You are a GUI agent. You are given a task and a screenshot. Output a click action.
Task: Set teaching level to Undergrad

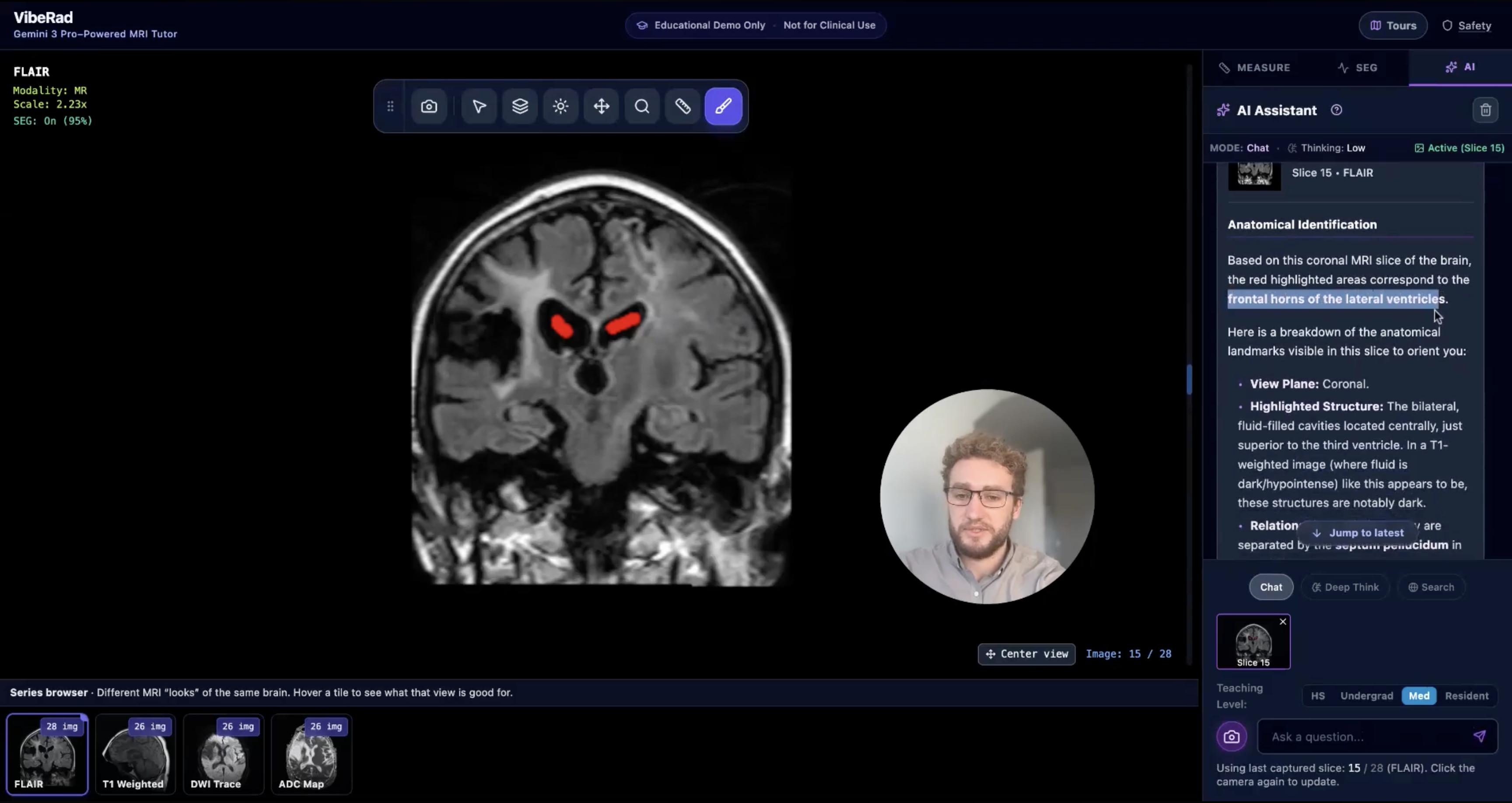(1366, 695)
